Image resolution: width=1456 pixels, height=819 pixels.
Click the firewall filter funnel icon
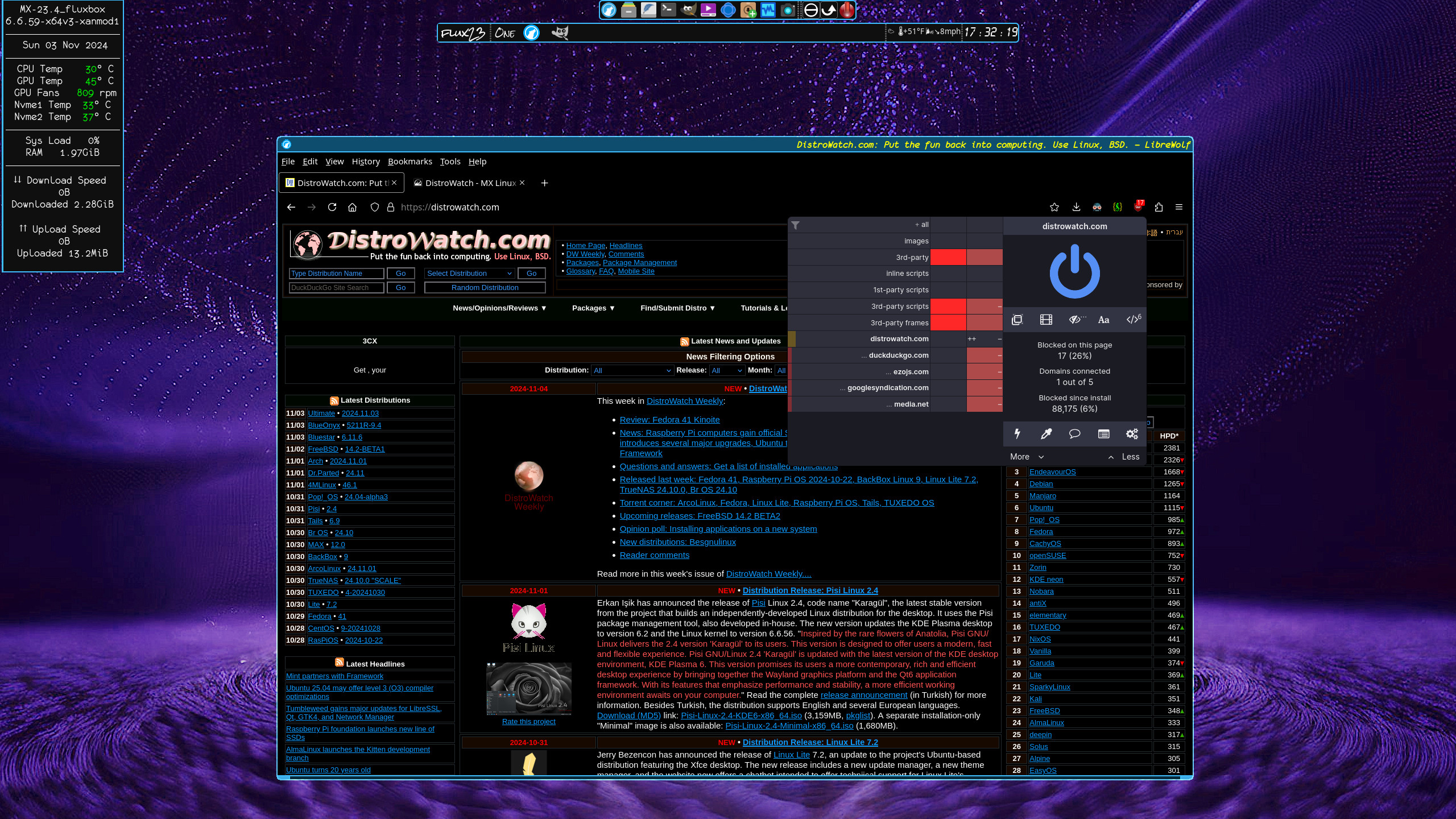[x=796, y=225]
